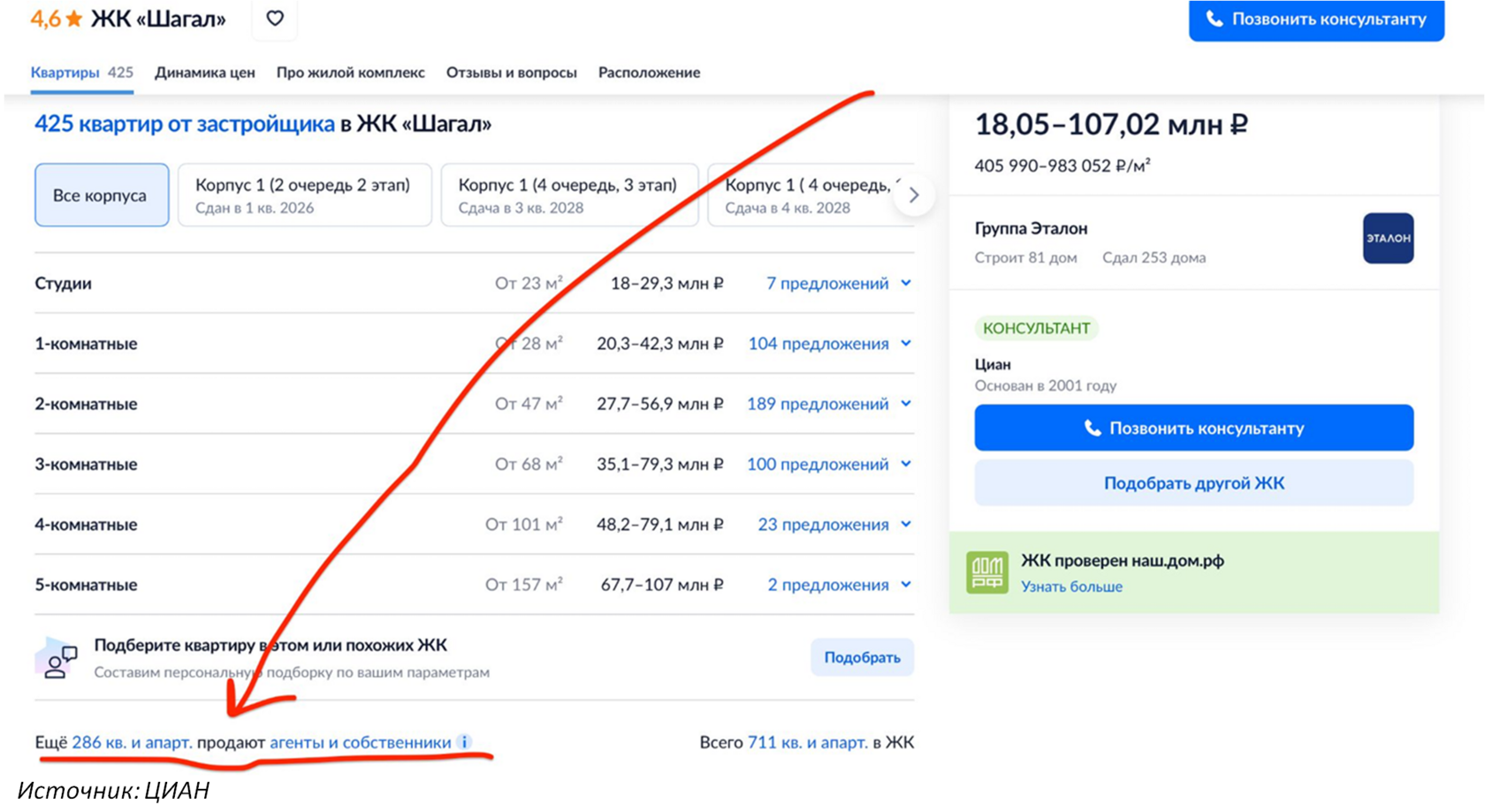The height and width of the screenshot is (812, 1485).
Task: Expand the Студии 7 предложений row
Action: pos(838,284)
